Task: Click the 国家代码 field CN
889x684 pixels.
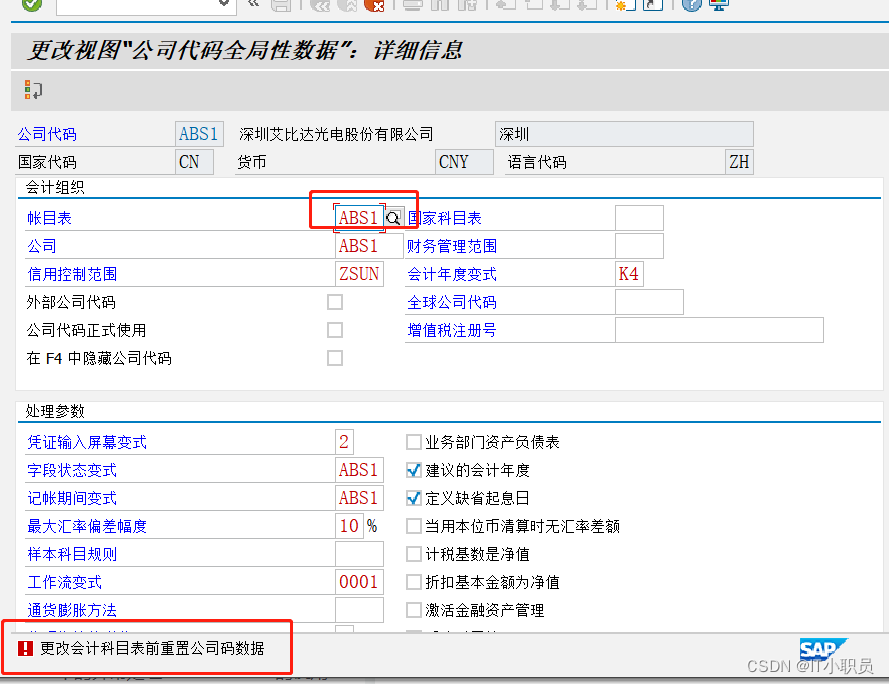Action: pos(194,162)
